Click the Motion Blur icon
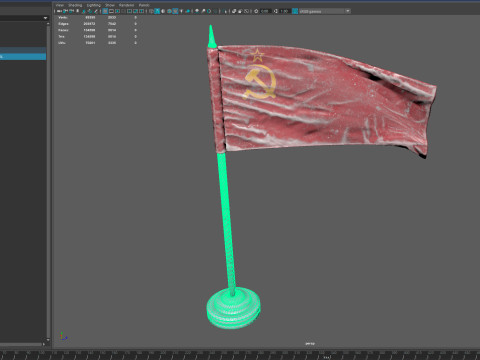The image size is (480, 360). point(203,11)
